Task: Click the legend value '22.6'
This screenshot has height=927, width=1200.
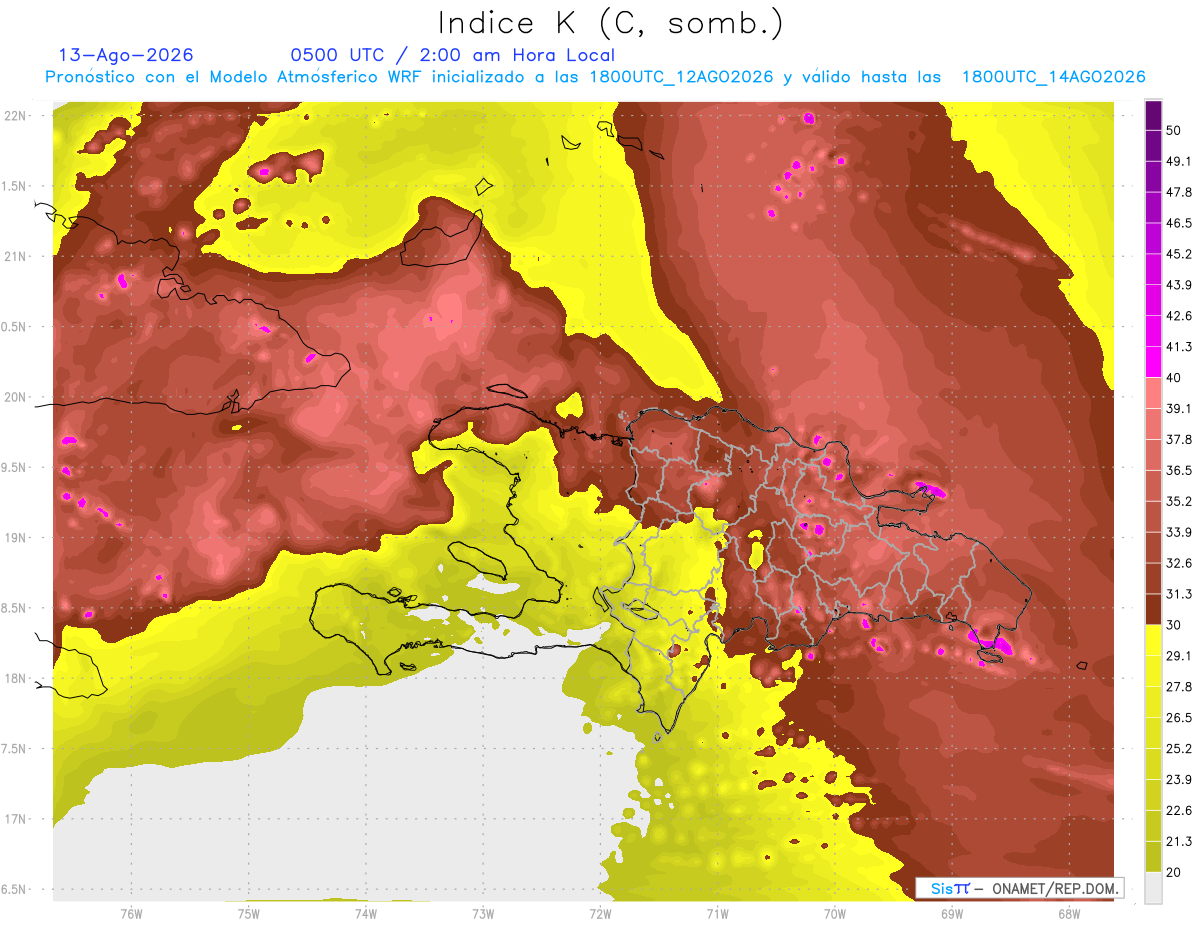Action: tap(1178, 810)
